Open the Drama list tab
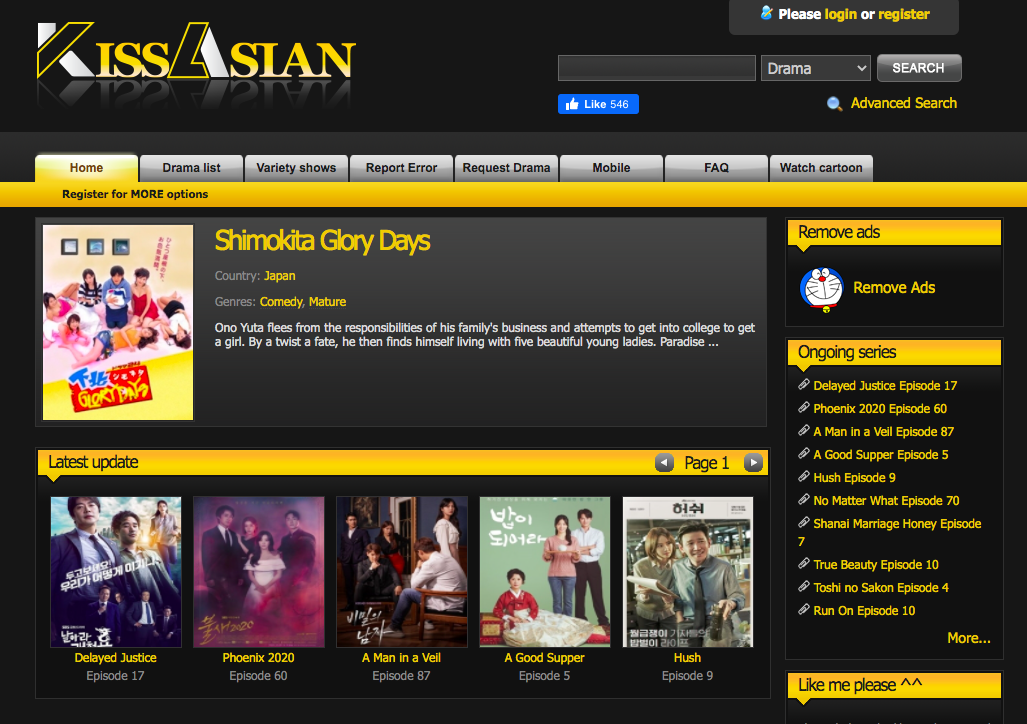1027x724 pixels. tap(191, 168)
